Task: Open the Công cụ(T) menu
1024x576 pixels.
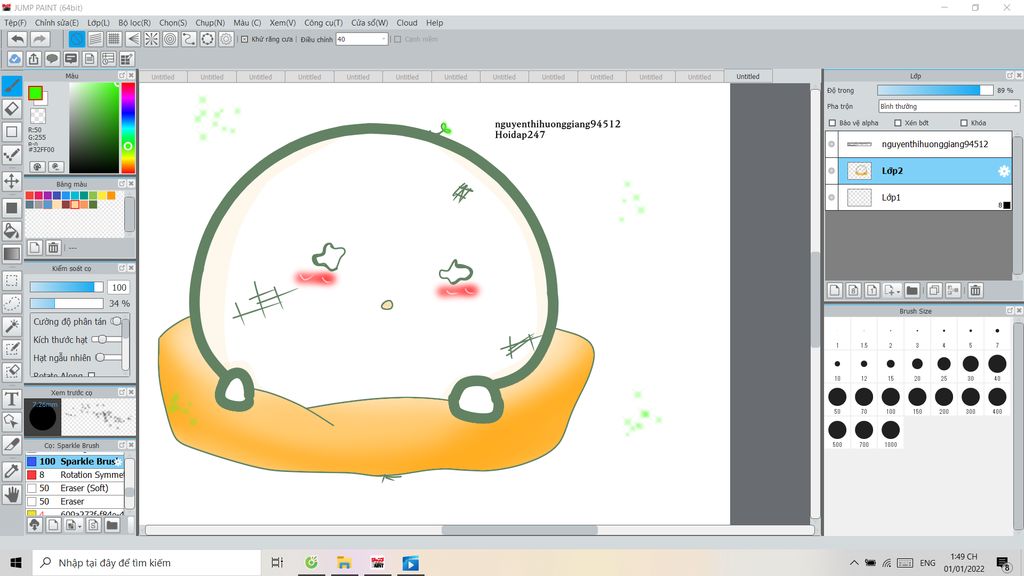Action: [x=323, y=23]
